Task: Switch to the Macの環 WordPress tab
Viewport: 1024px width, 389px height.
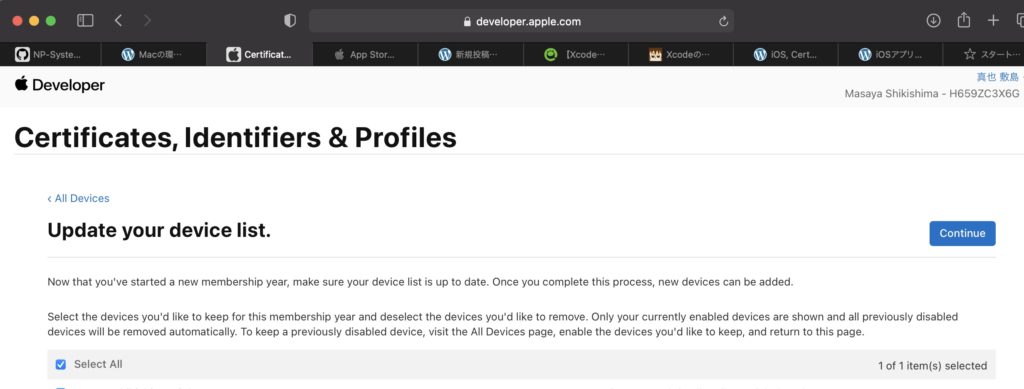Action: pyautogui.click(x=153, y=55)
